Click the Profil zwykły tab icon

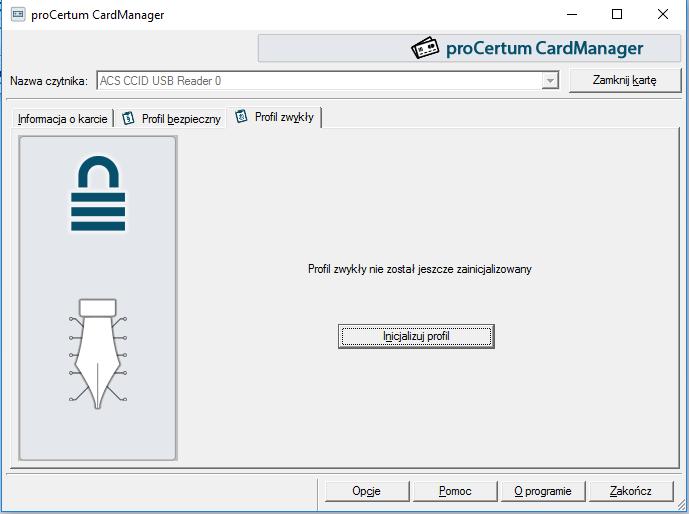(241, 116)
